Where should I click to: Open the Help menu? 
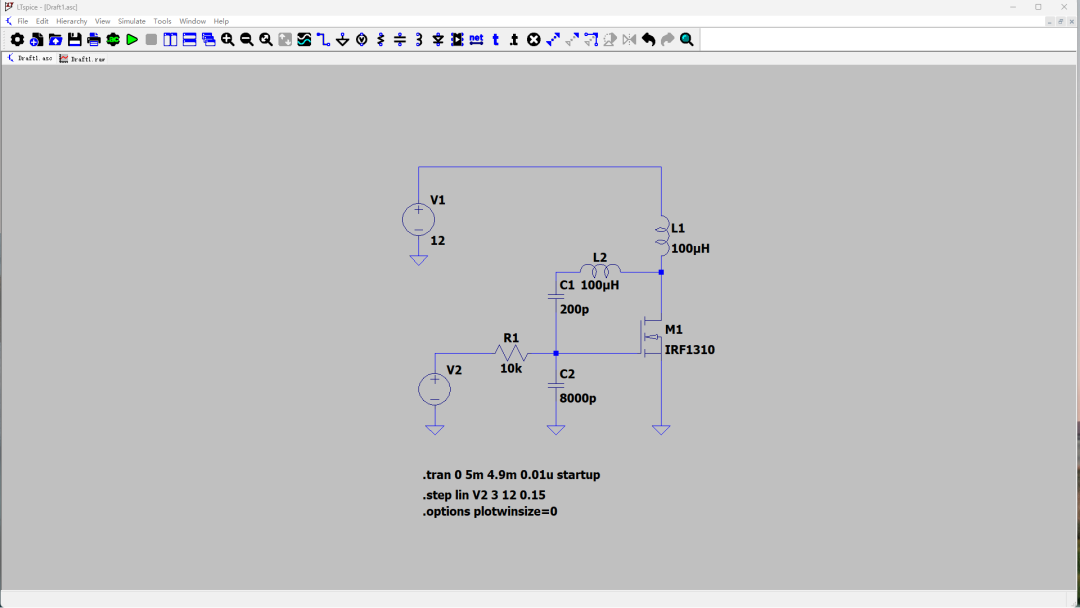pyautogui.click(x=220, y=21)
